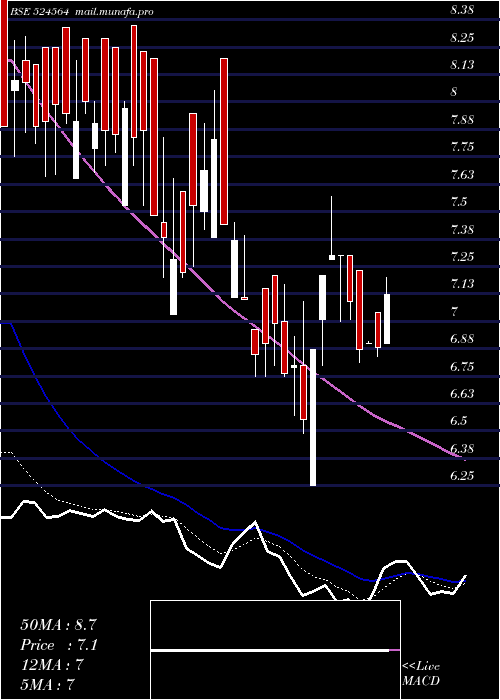Select the 8.13 price axis label
Viewport: 500px width, 700px height.
pyautogui.click(x=462, y=66)
